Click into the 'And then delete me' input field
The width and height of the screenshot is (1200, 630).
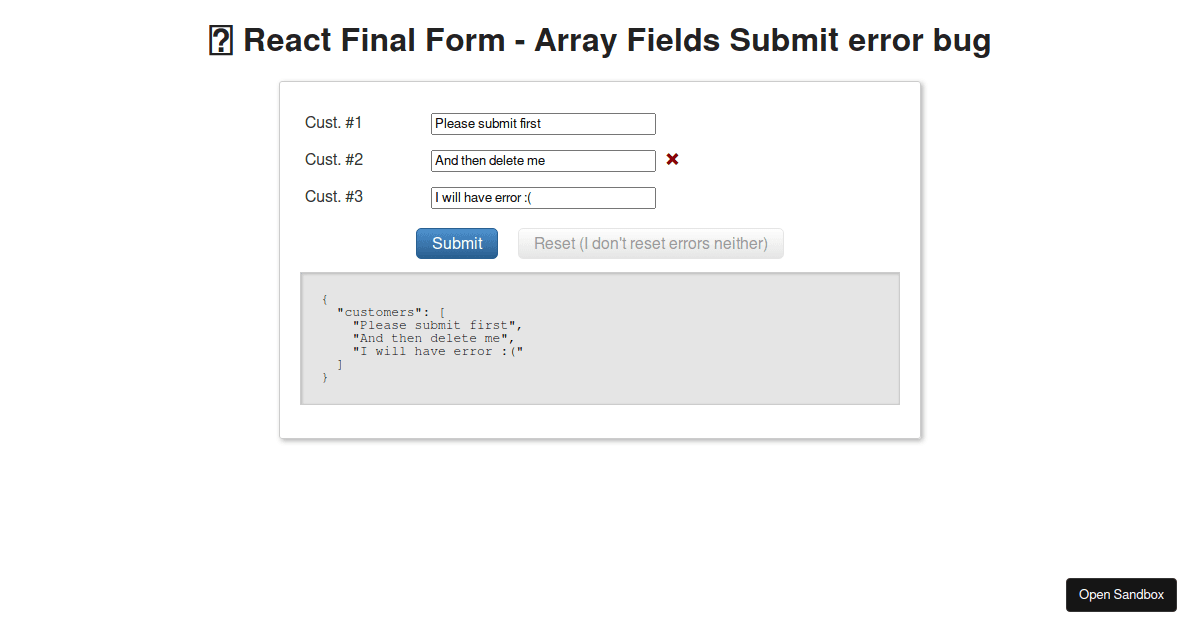coord(543,161)
